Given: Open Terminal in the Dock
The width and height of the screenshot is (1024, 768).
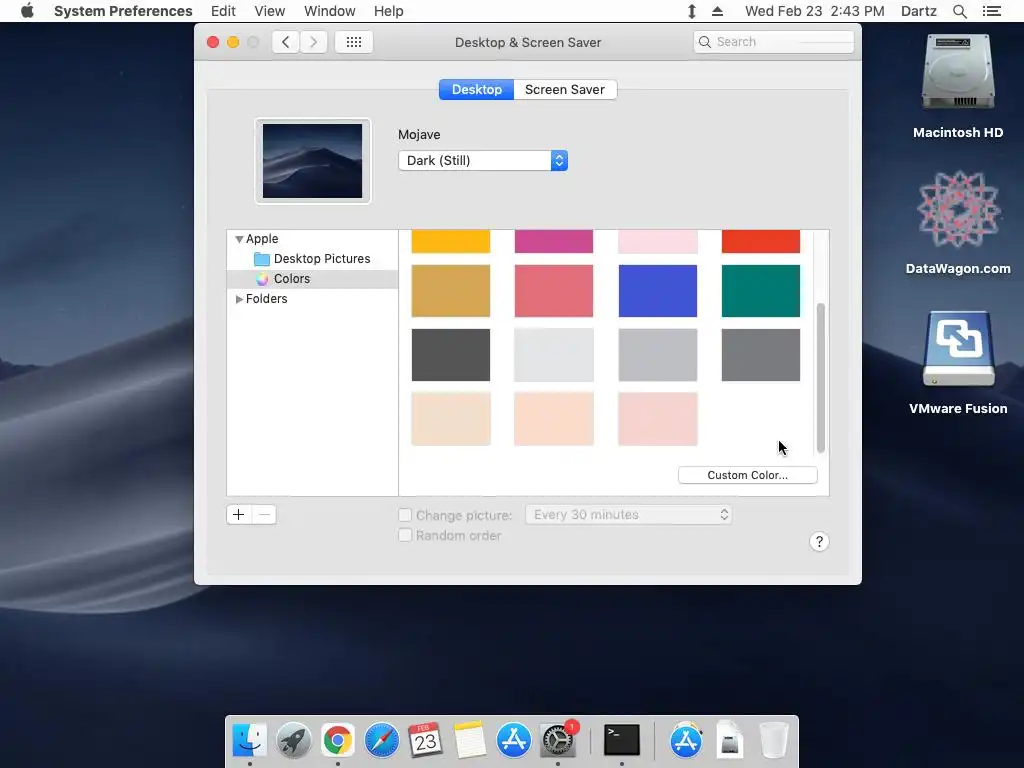Looking at the screenshot, I should (x=622, y=741).
